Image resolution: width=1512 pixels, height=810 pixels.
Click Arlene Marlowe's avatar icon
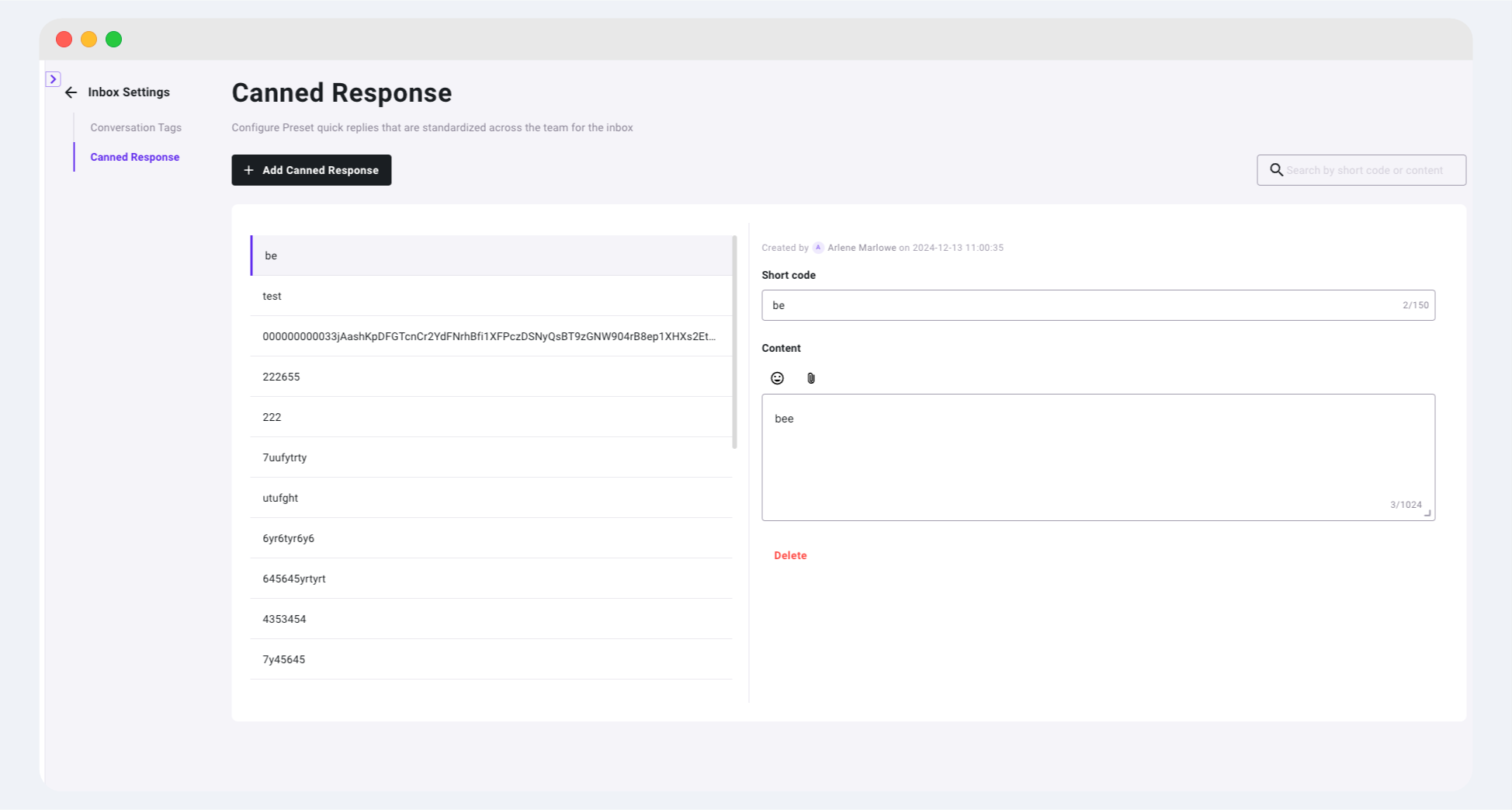click(817, 248)
